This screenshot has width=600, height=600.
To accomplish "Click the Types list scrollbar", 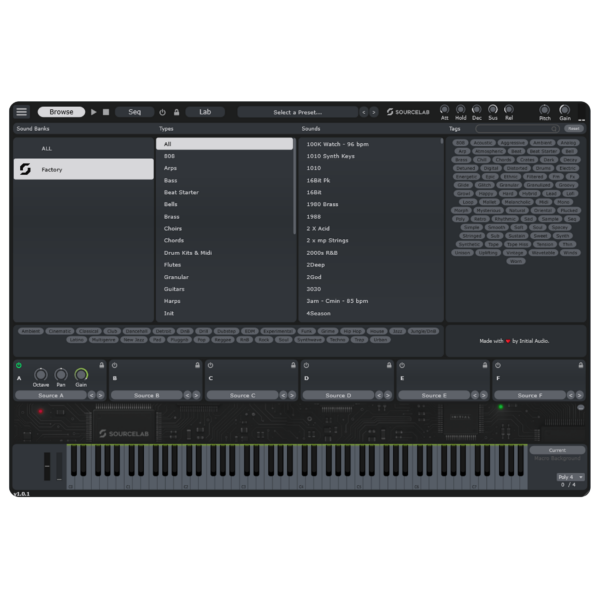I will (294, 187).
